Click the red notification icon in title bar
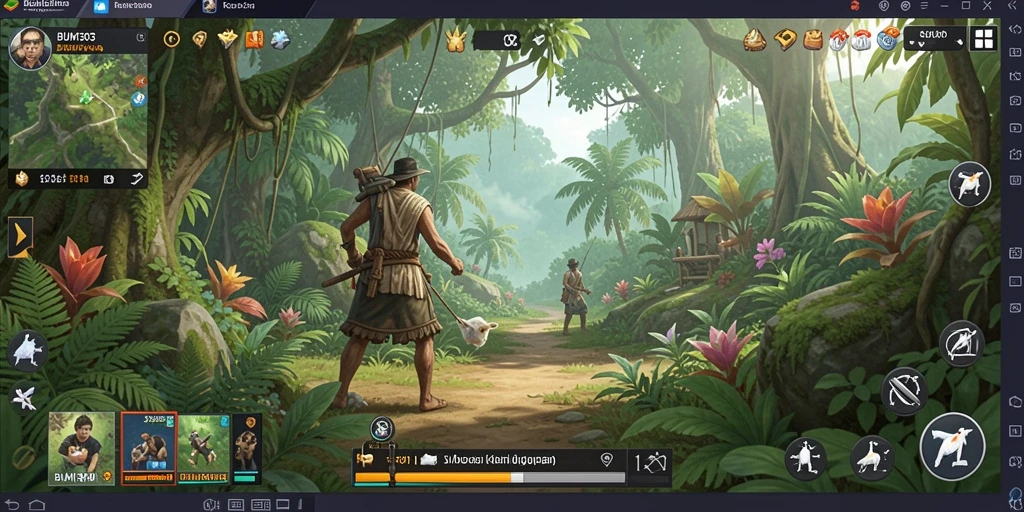Screen dimensions: 1024x512 pos(855,6)
